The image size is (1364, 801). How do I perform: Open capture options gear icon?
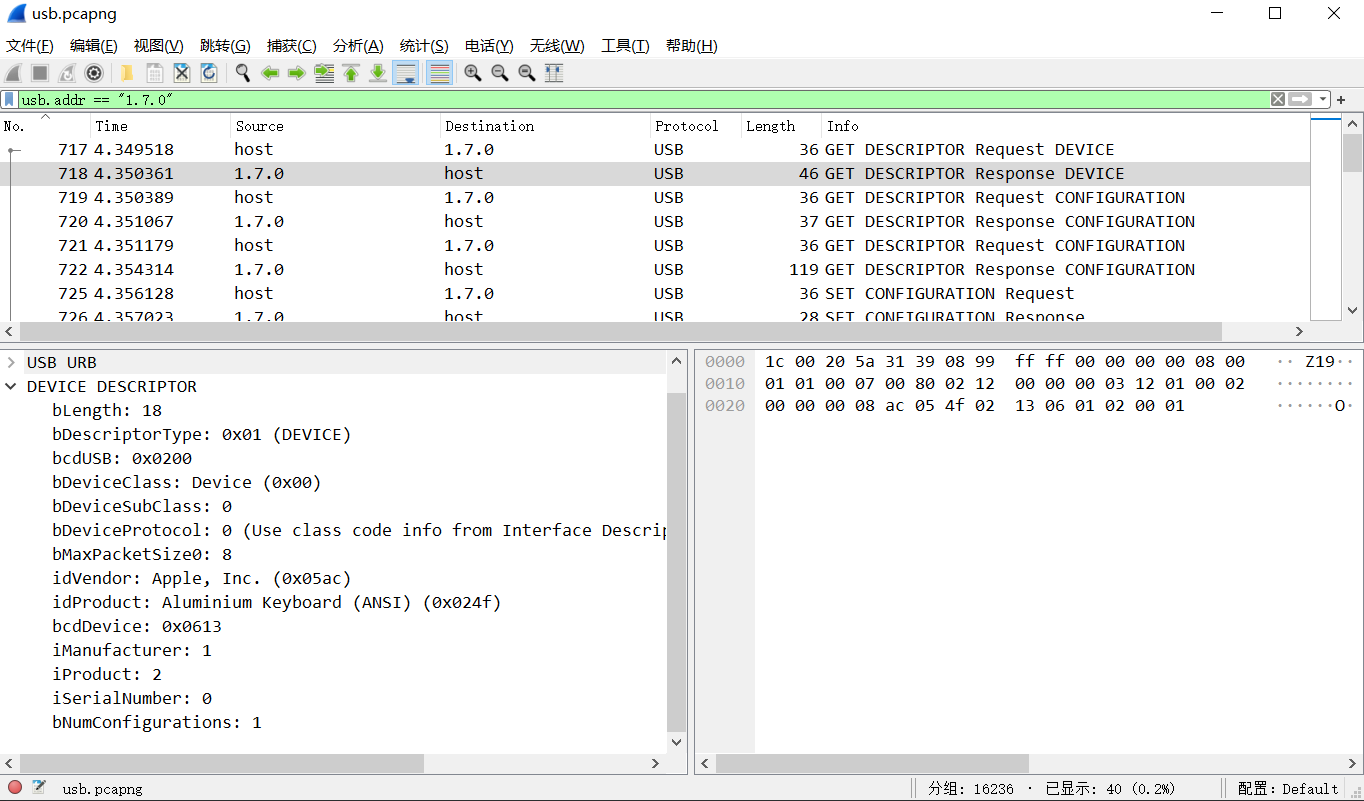[x=94, y=73]
